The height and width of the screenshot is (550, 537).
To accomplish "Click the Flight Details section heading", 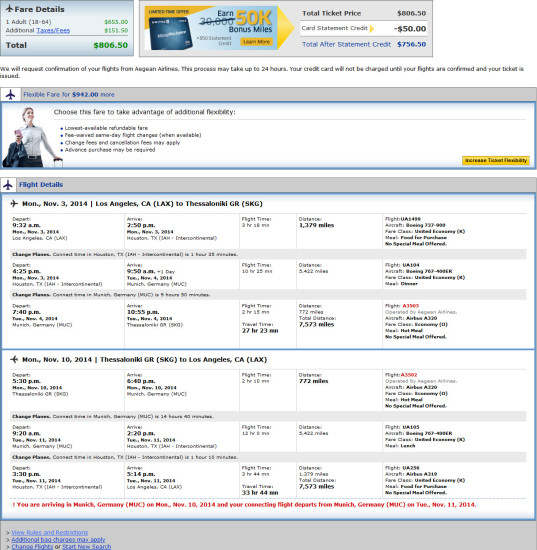I will coord(41,185).
